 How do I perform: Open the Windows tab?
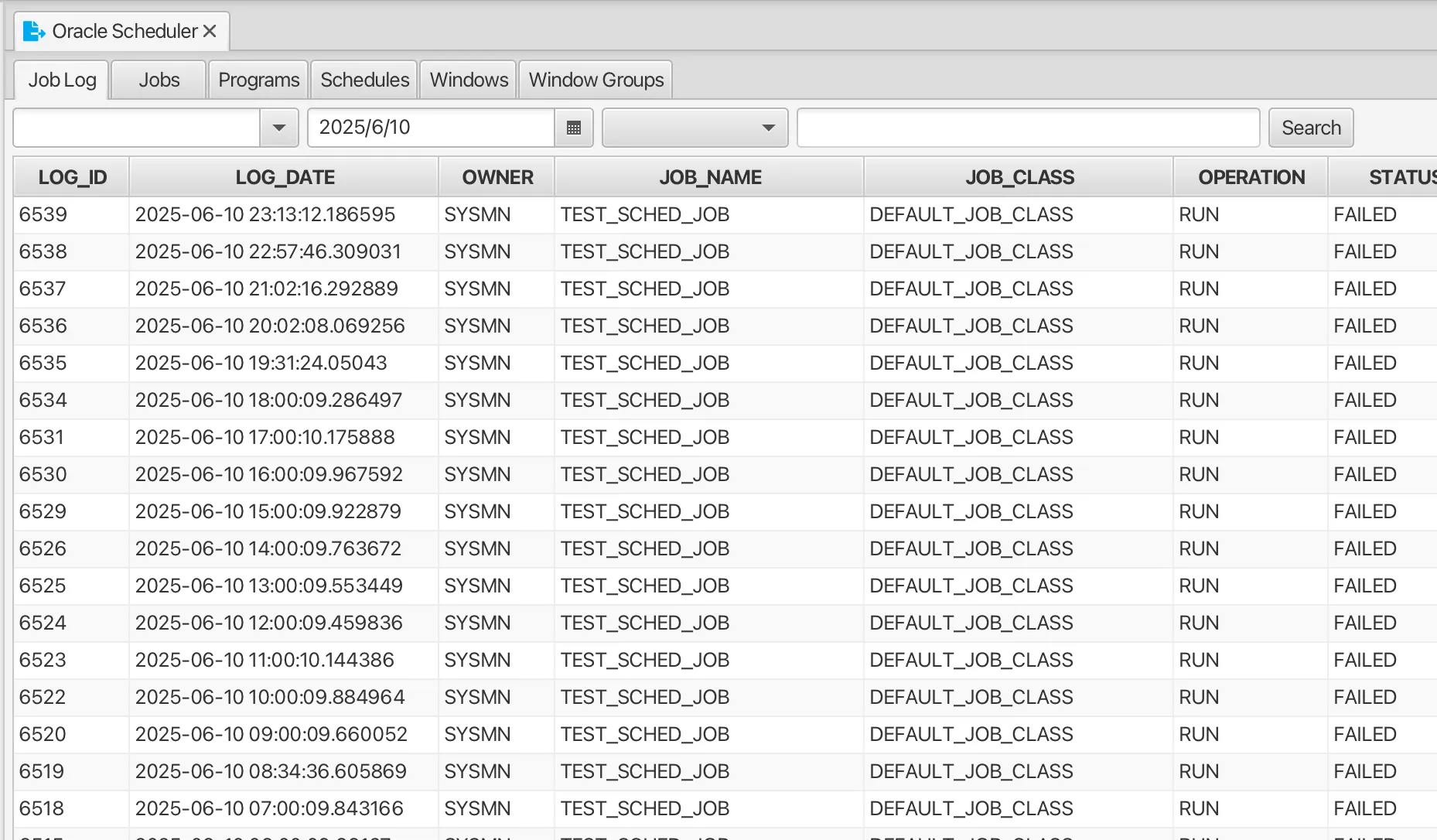467,79
